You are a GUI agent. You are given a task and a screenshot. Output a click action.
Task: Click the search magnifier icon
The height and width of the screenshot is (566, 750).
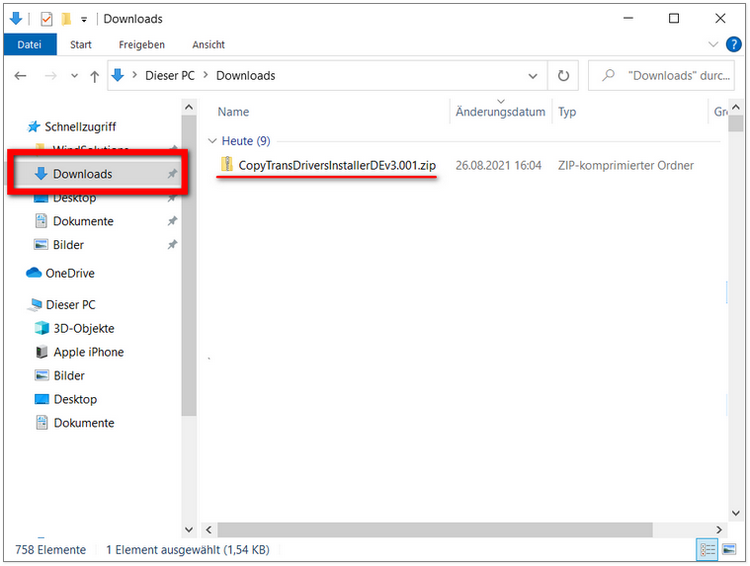click(608, 75)
